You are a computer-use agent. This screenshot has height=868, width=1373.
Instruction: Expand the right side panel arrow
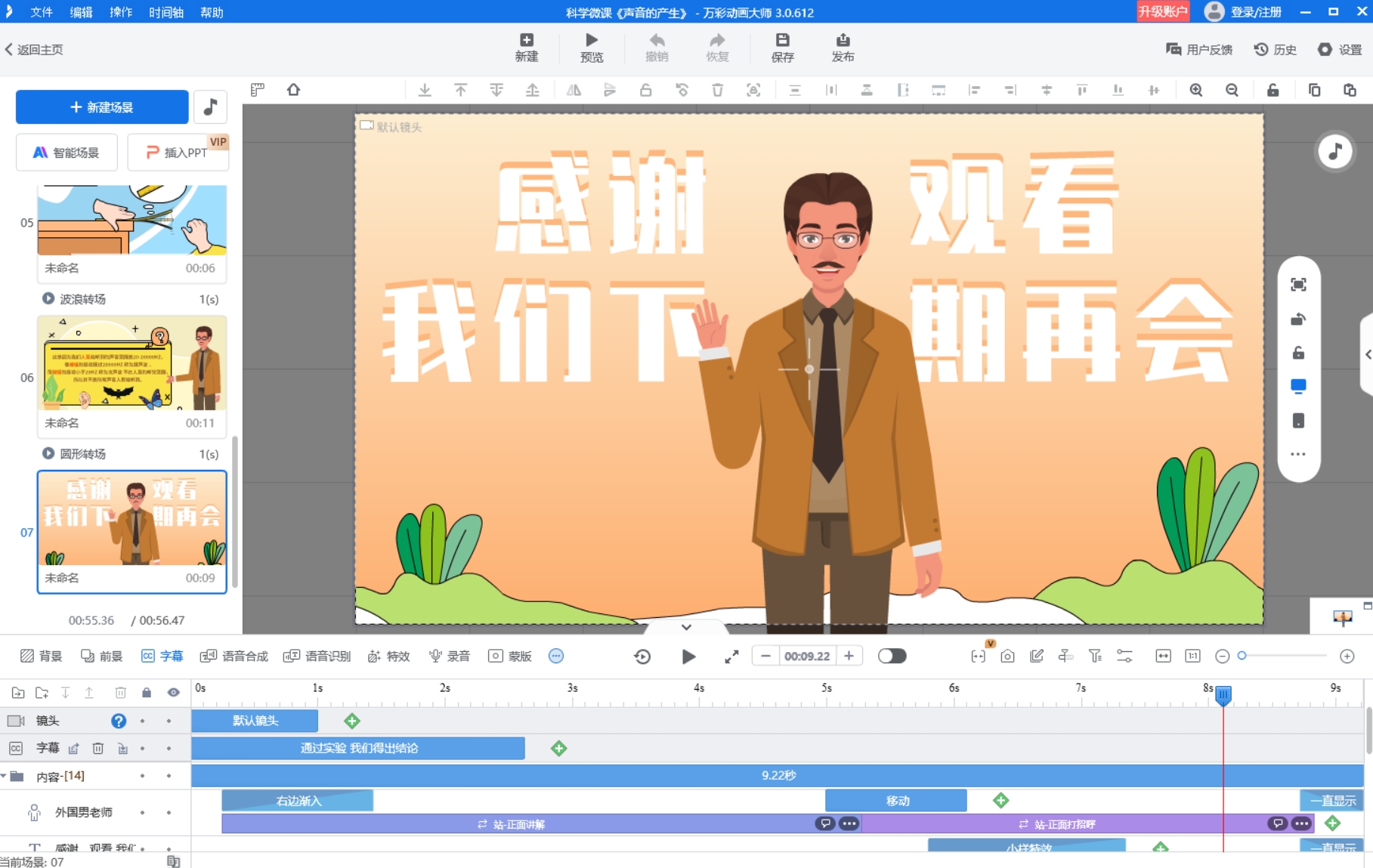click(1367, 354)
